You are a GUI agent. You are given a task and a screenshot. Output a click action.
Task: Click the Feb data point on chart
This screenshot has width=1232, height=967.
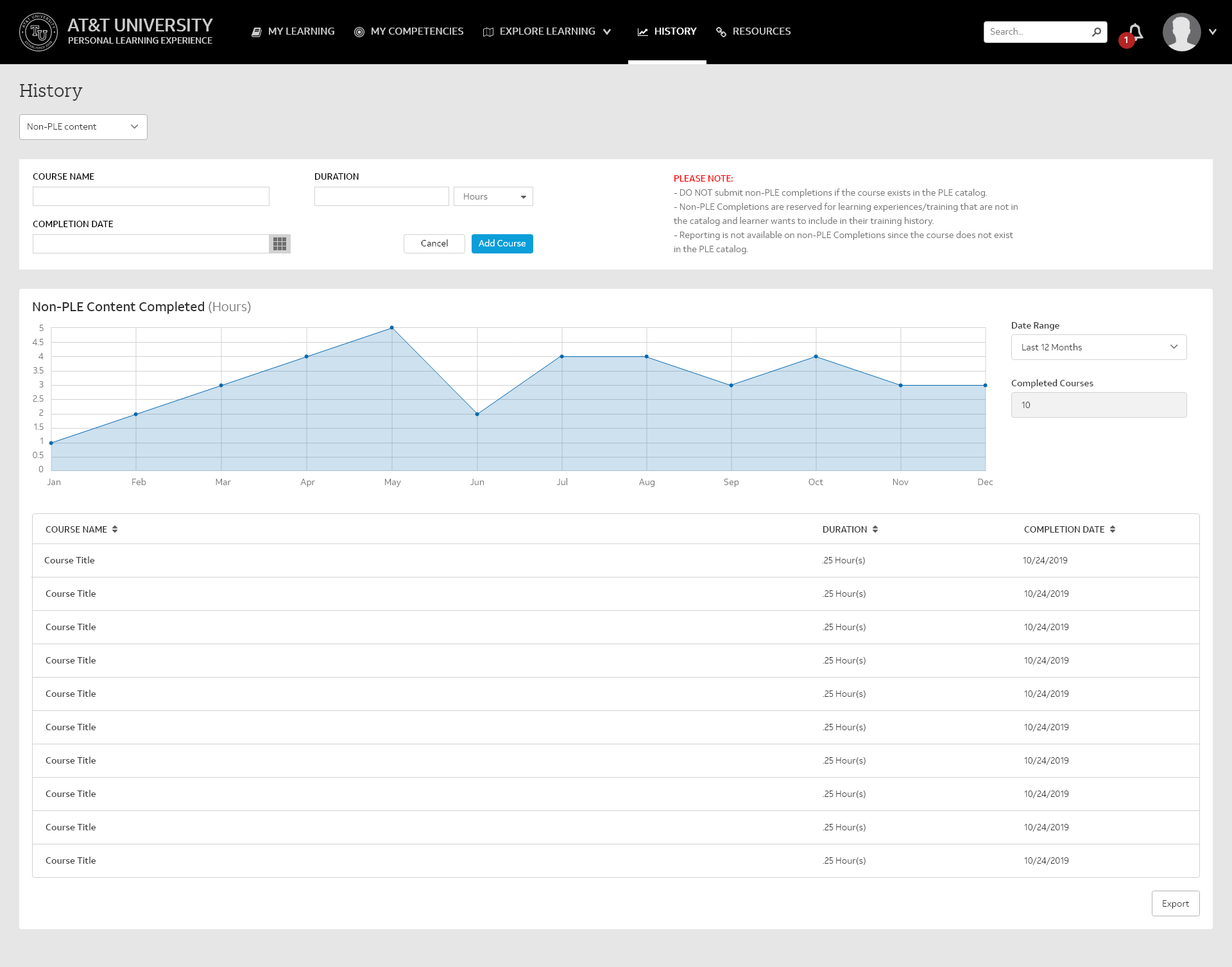point(136,415)
